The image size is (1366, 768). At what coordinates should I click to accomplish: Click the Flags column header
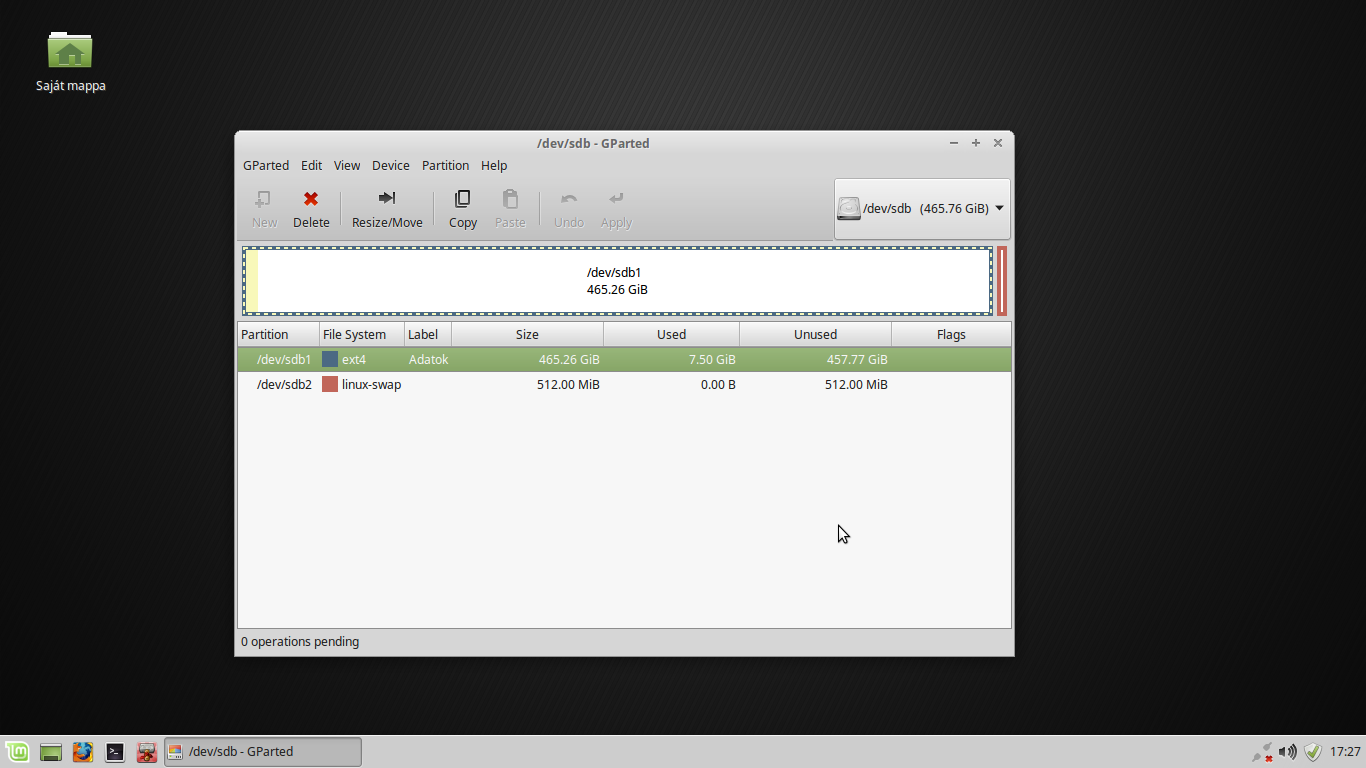pos(951,334)
